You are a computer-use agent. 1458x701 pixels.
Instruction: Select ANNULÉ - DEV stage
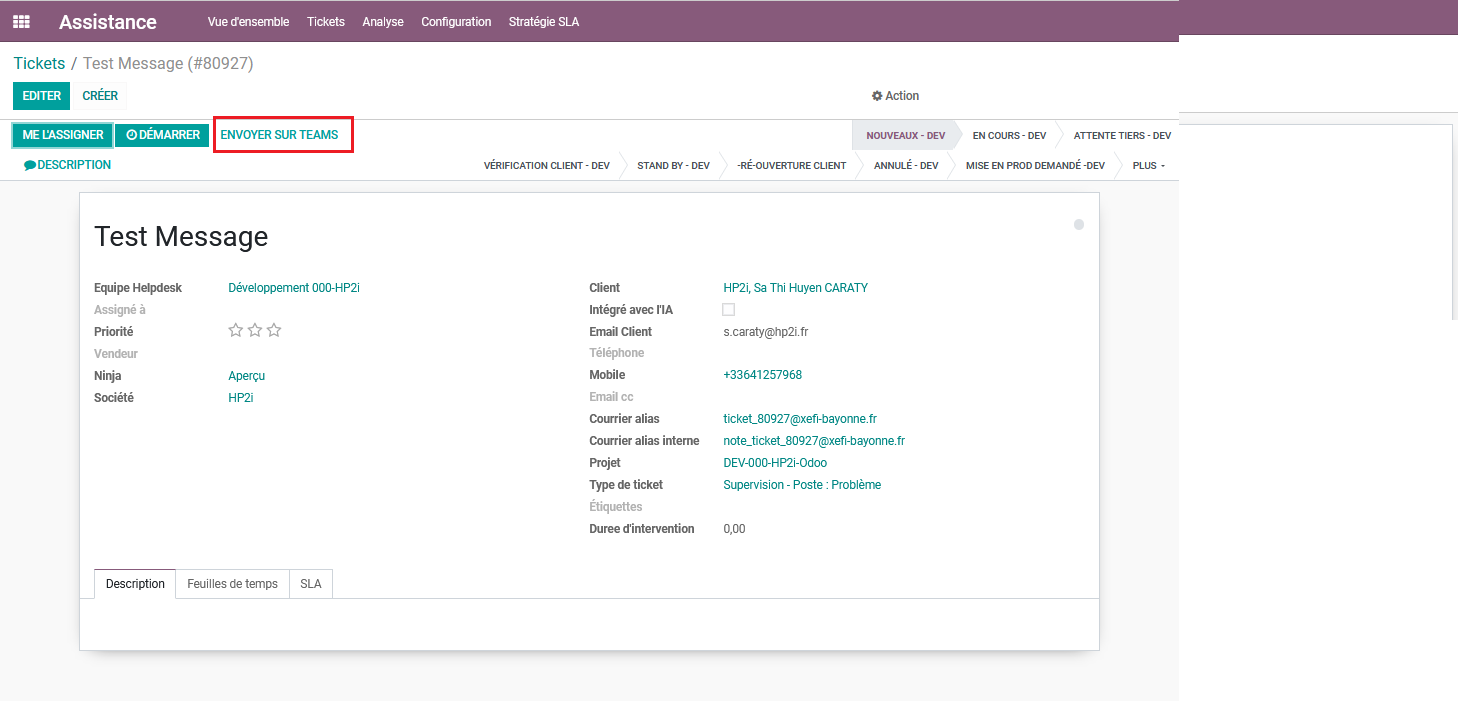[907, 166]
